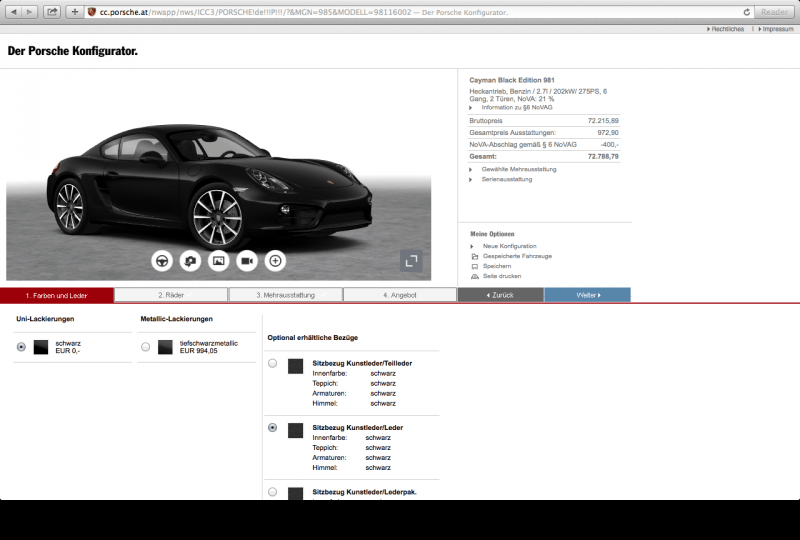Select tiefschwarzmetallic paint radio button
The image size is (800, 540).
pos(145,347)
